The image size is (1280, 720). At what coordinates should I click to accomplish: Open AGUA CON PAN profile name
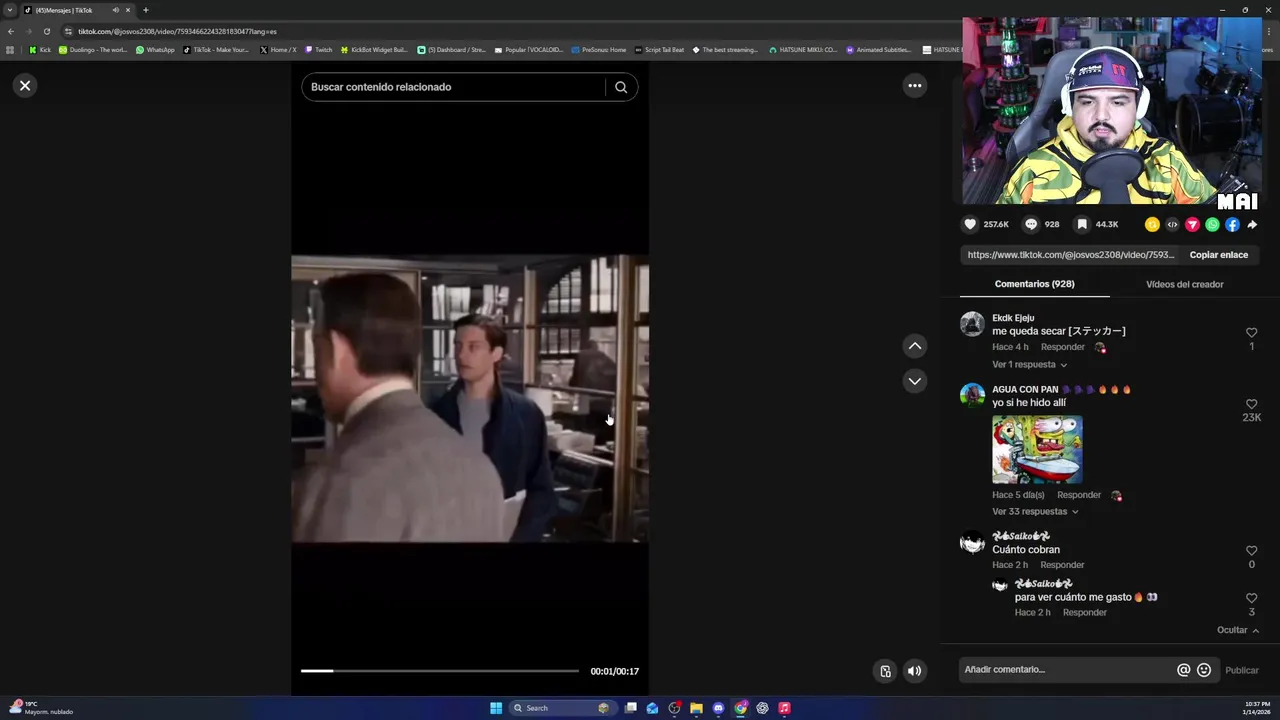coord(1025,389)
